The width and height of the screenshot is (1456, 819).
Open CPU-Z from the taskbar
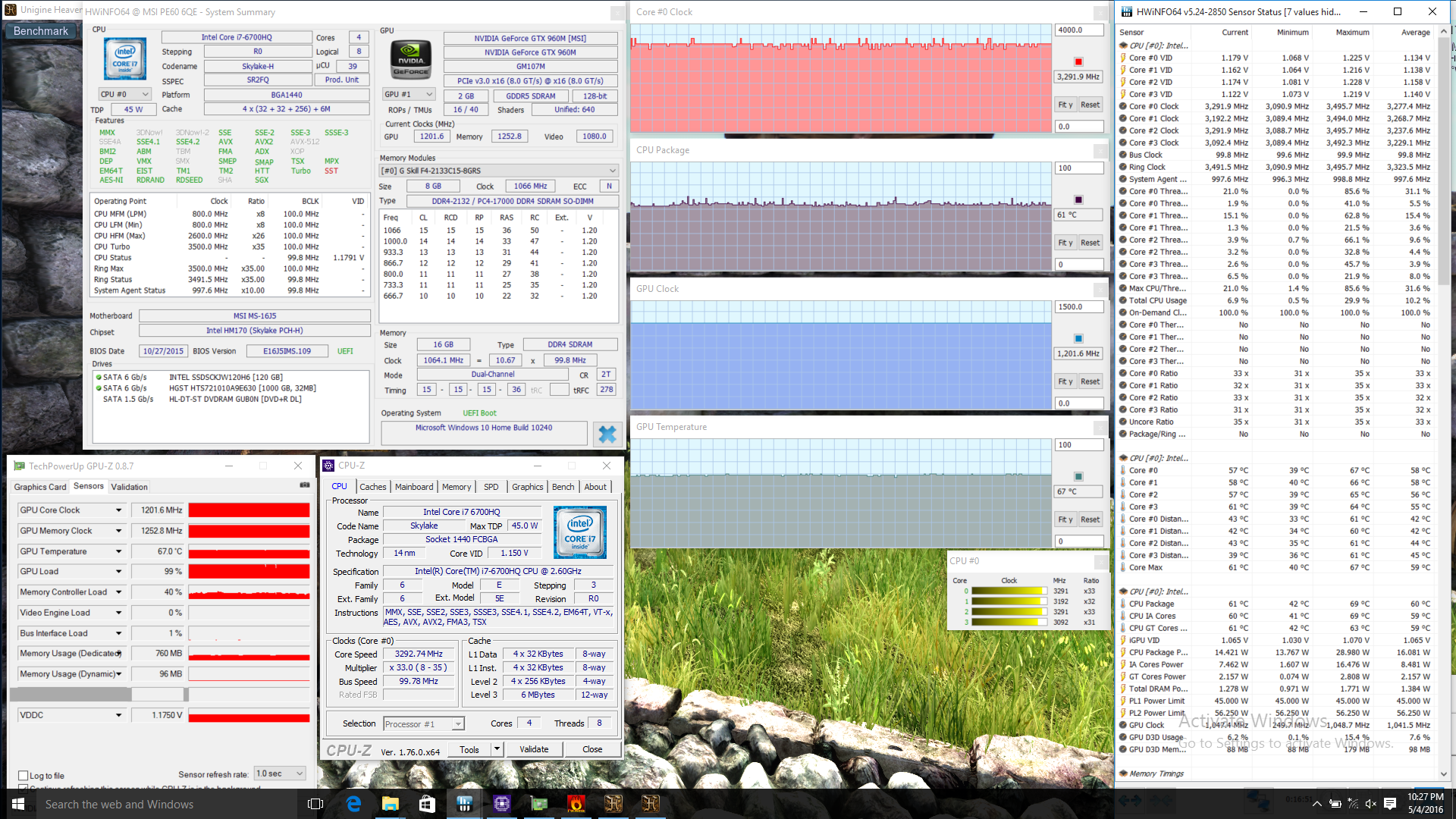point(501,804)
